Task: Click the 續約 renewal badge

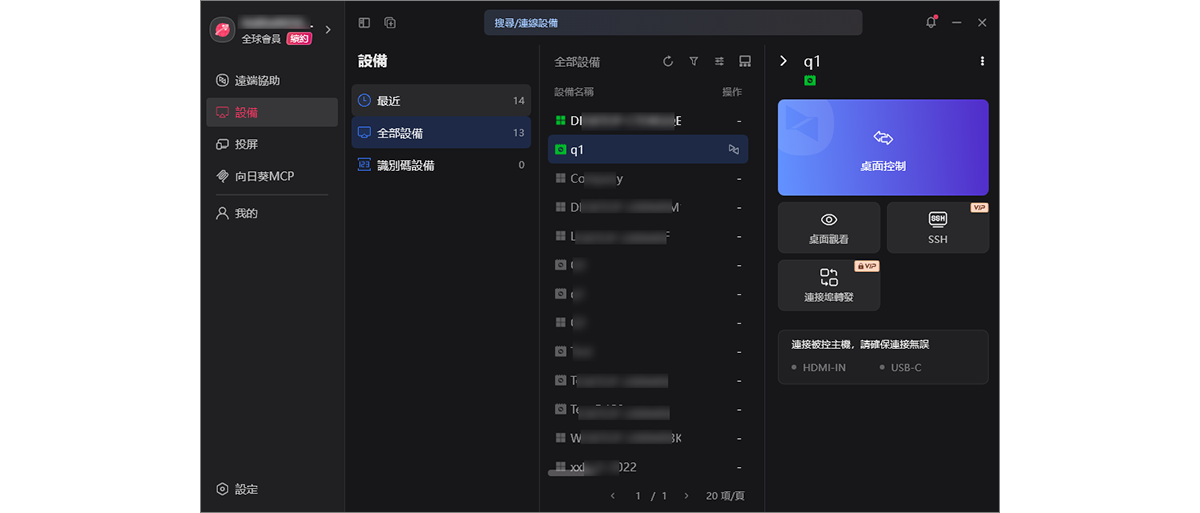Action: (298, 39)
